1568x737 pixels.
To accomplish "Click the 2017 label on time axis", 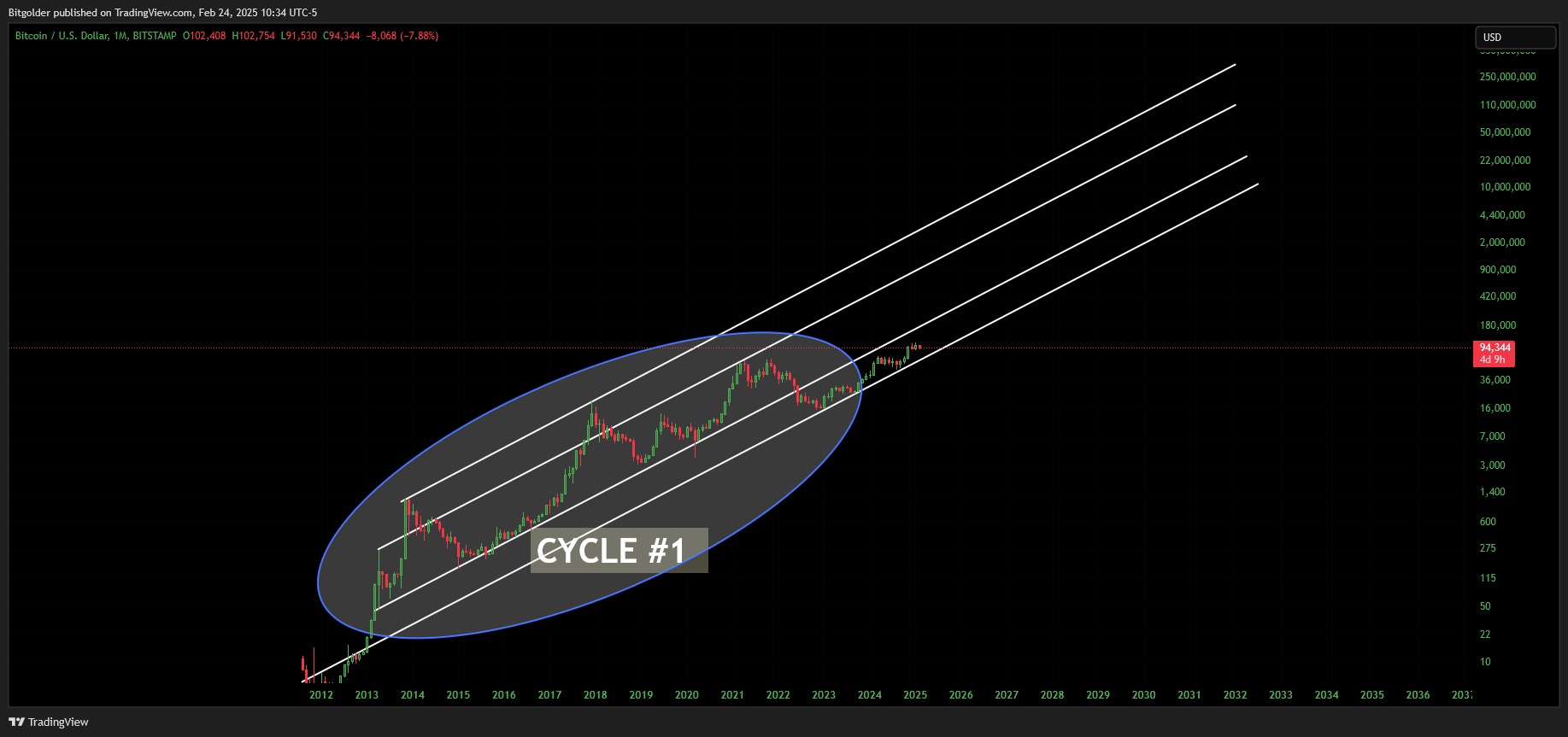I will 549,695.
